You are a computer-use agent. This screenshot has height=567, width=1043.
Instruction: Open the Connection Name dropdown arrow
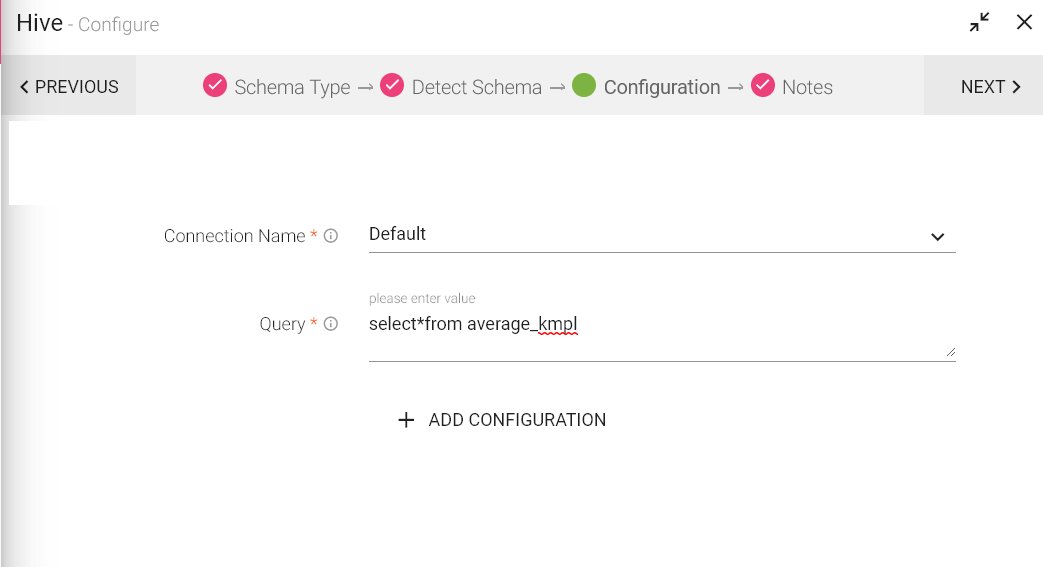click(x=937, y=237)
